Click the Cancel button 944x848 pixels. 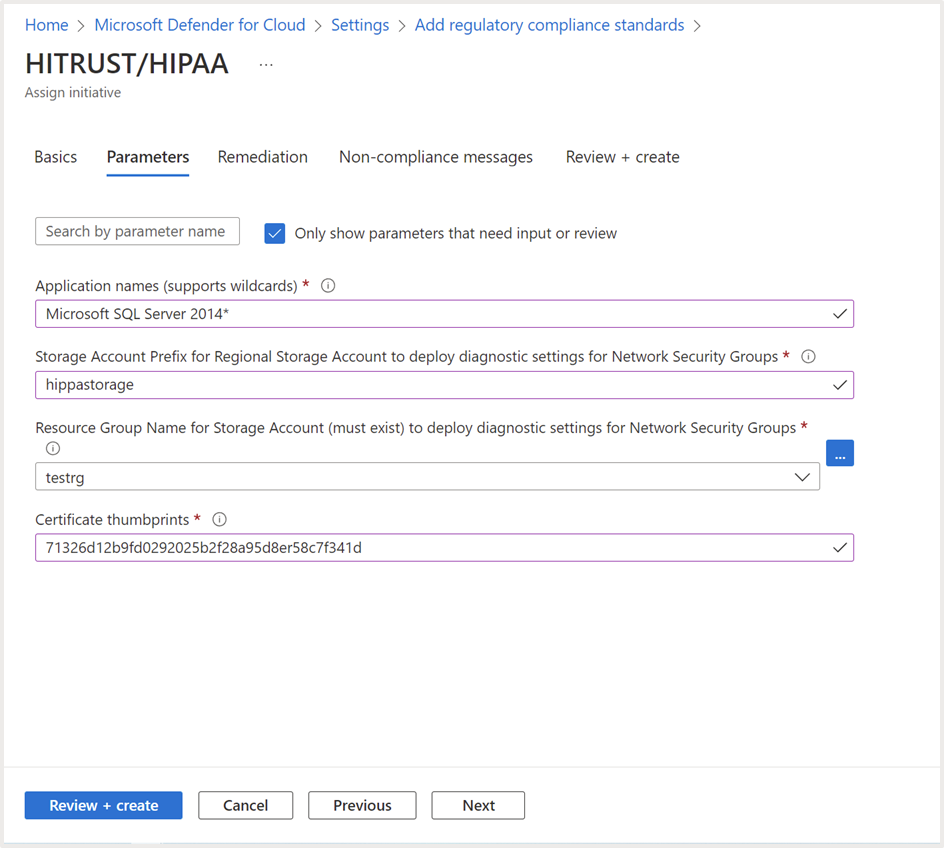(245, 805)
